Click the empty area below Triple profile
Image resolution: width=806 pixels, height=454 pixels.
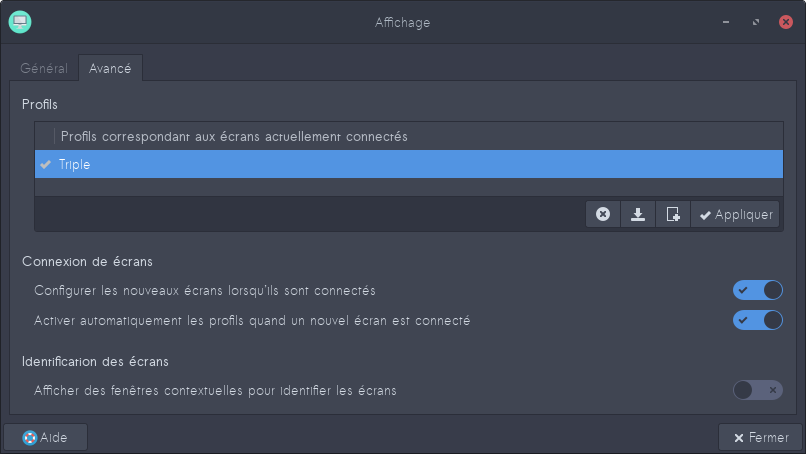tap(400, 187)
